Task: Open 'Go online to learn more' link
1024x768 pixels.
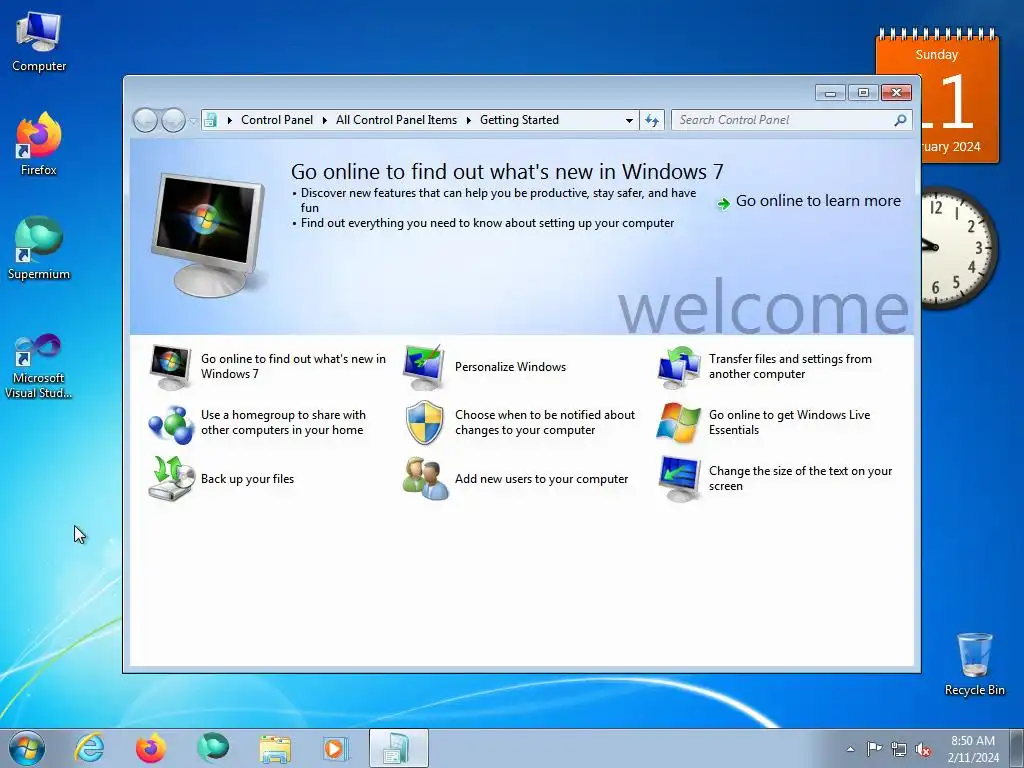Action: [x=818, y=201]
